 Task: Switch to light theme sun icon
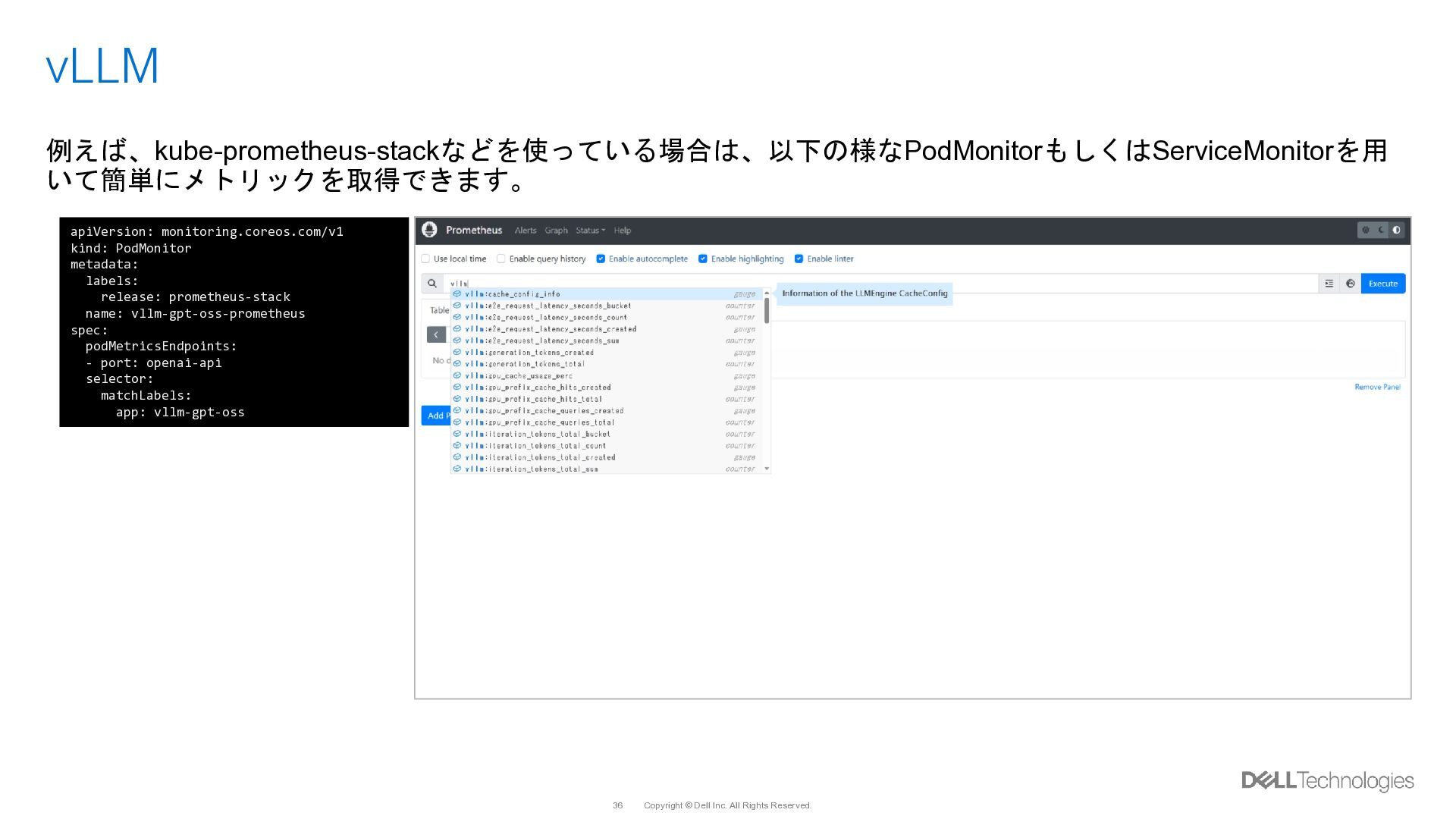(x=1366, y=230)
